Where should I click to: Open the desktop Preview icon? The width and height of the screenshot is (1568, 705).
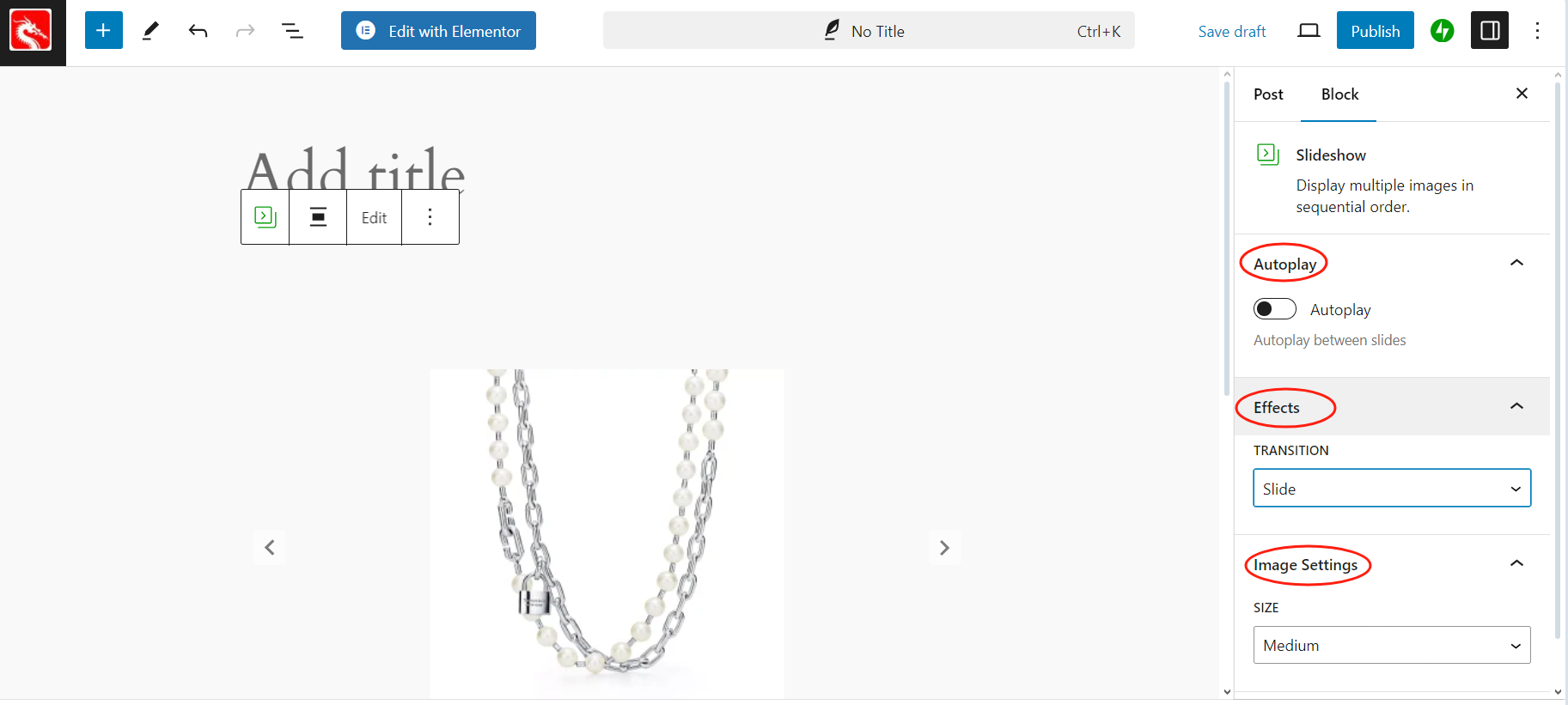point(1309,31)
